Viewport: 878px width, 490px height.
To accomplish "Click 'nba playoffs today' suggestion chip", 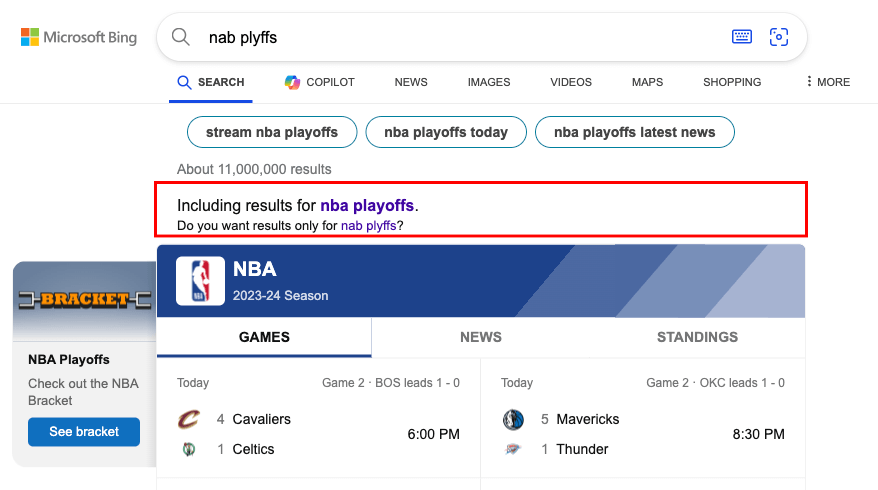I will click(446, 132).
